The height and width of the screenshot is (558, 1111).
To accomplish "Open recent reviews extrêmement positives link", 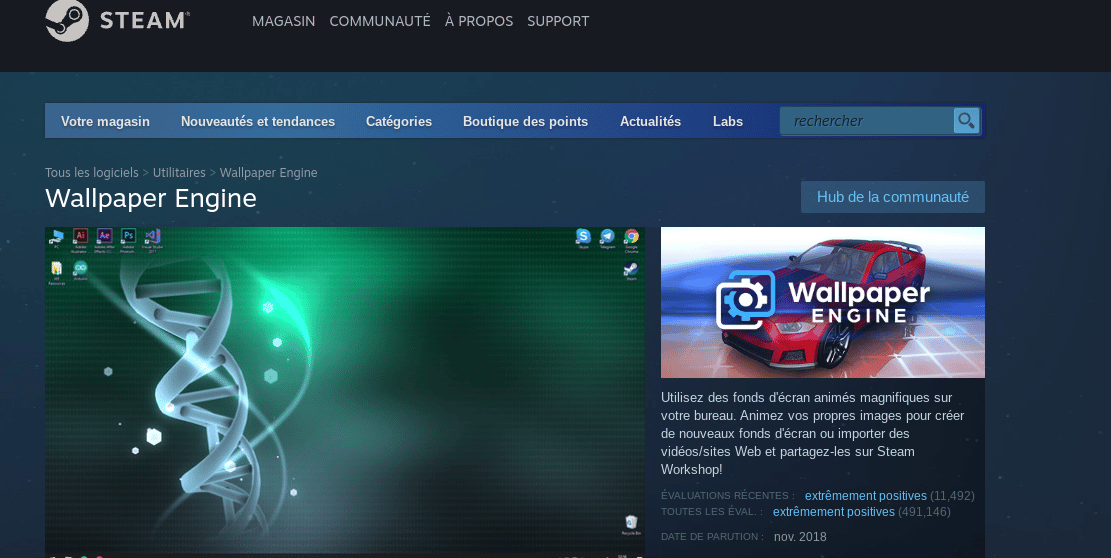I will click(x=865, y=496).
